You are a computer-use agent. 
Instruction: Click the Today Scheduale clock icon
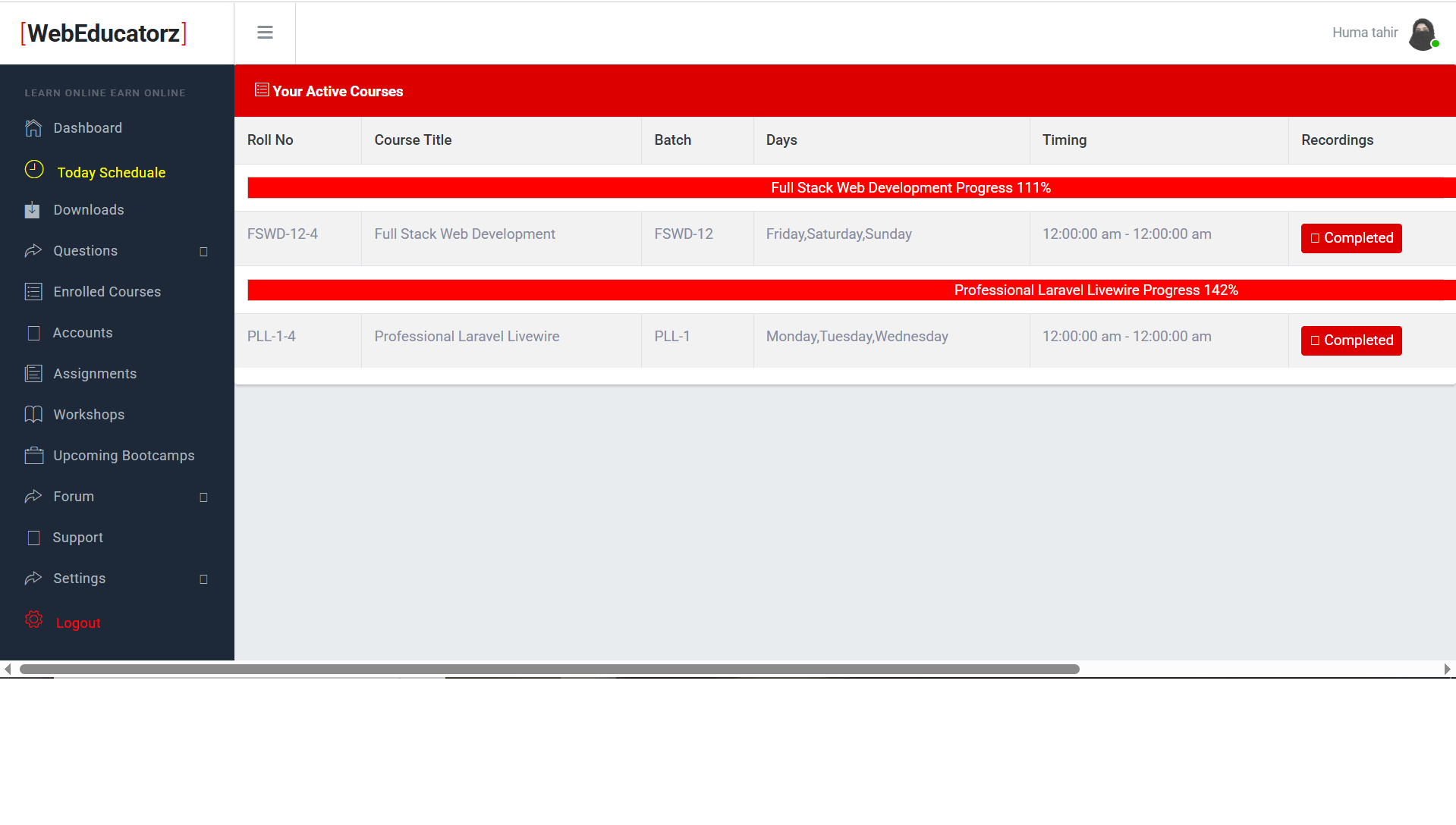[34, 170]
